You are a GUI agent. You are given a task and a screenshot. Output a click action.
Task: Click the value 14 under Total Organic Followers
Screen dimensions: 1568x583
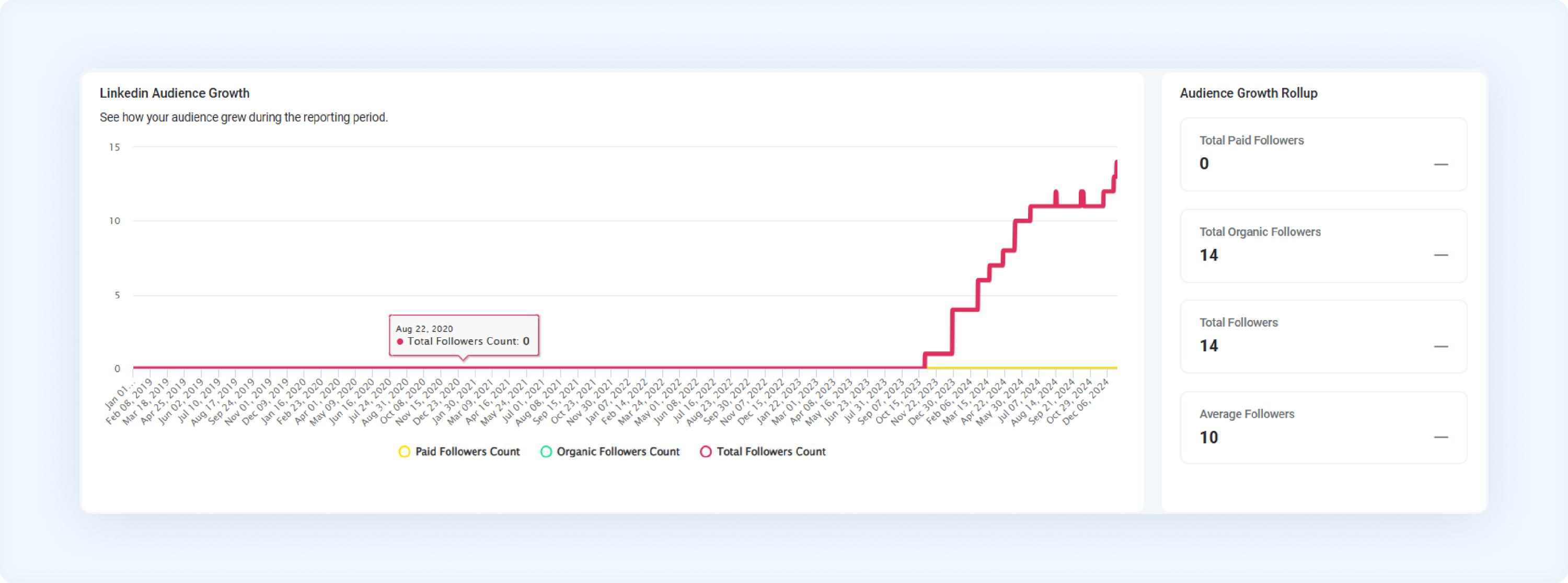[x=1209, y=255]
